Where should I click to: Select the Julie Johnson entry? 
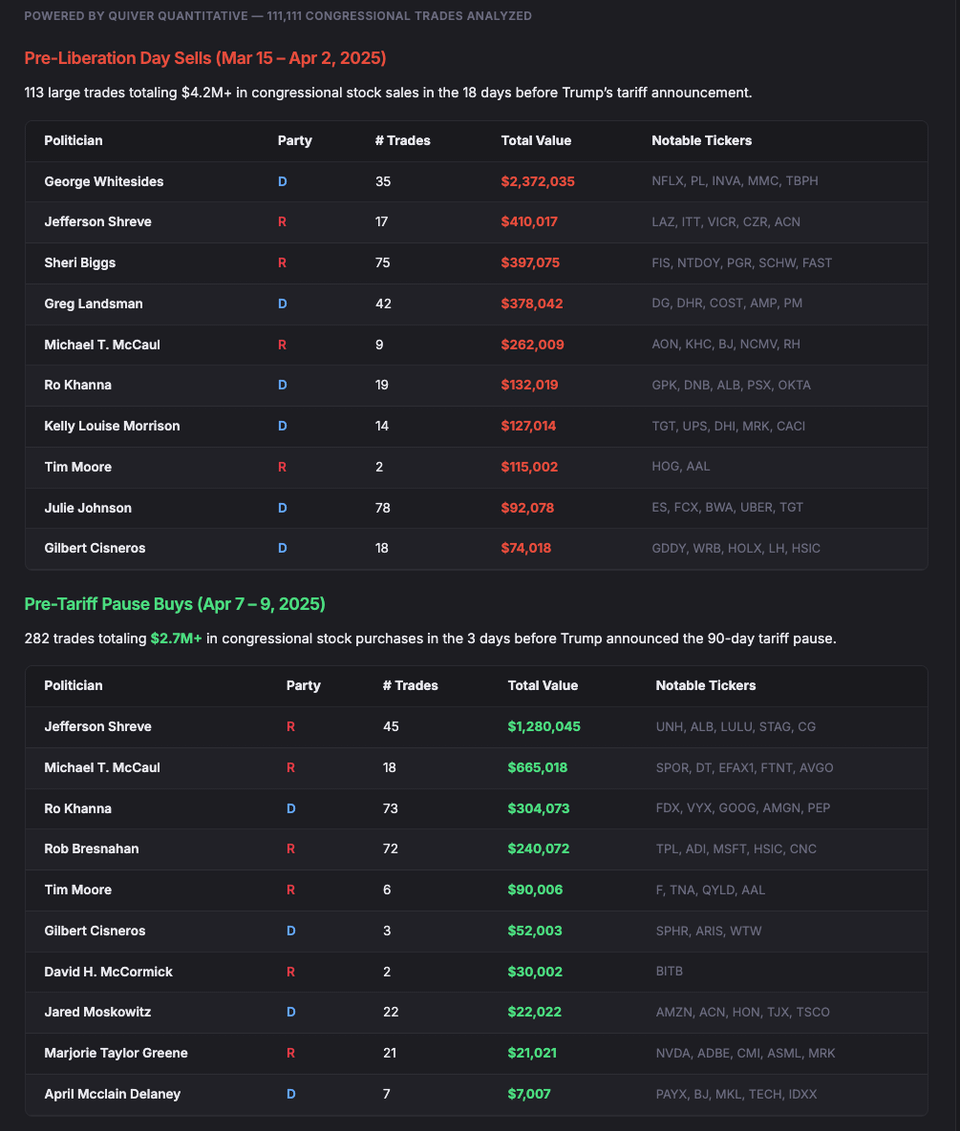tap(88, 508)
